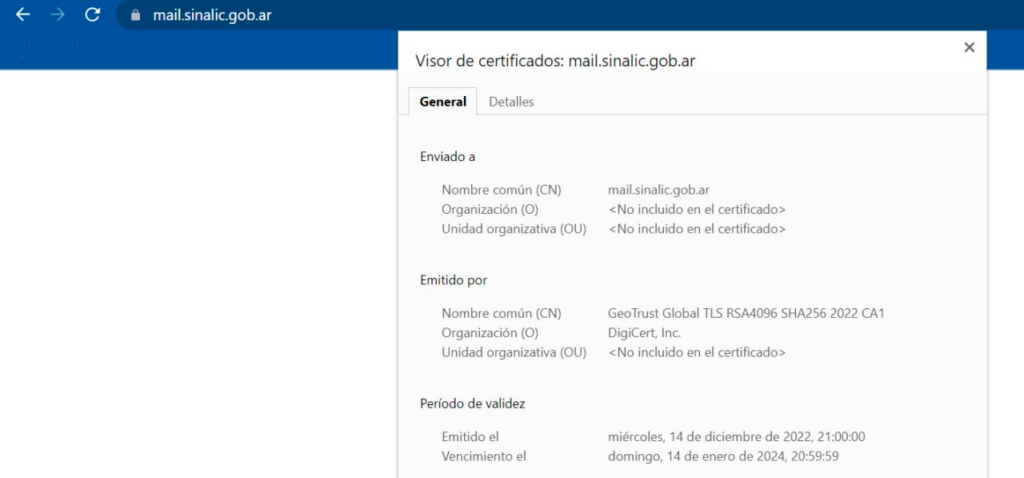Click 'Organización (O)' under Emitido por
Viewport: 1024px width, 478px height.
tap(490, 333)
